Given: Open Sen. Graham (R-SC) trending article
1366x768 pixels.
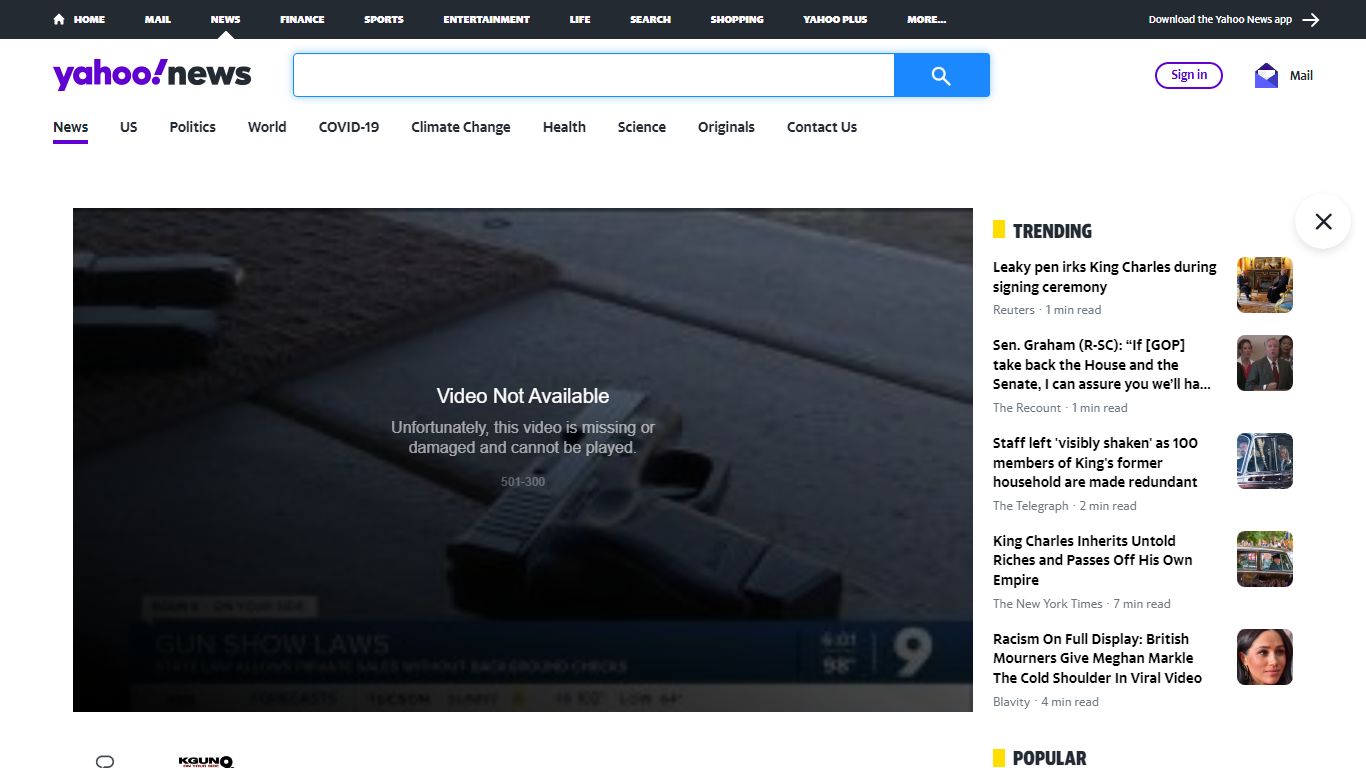Looking at the screenshot, I should pos(1102,364).
